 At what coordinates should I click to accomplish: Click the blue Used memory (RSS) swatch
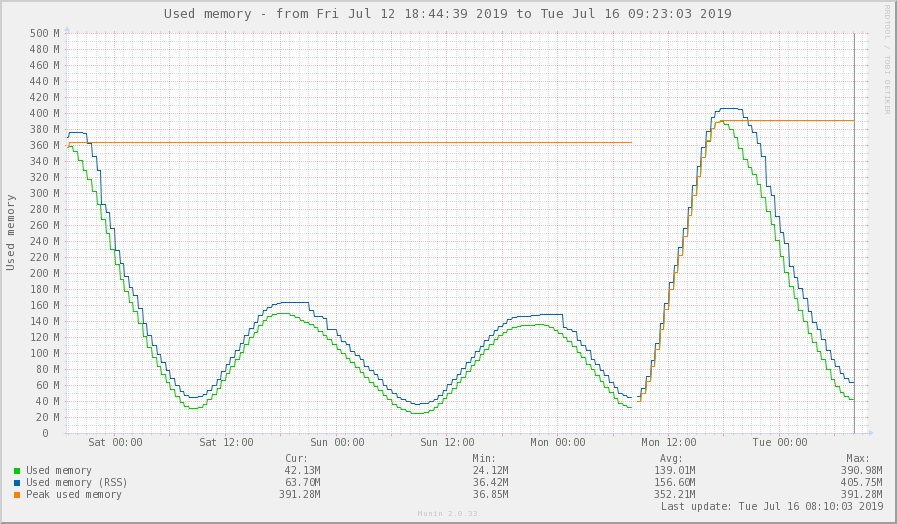[17, 482]
